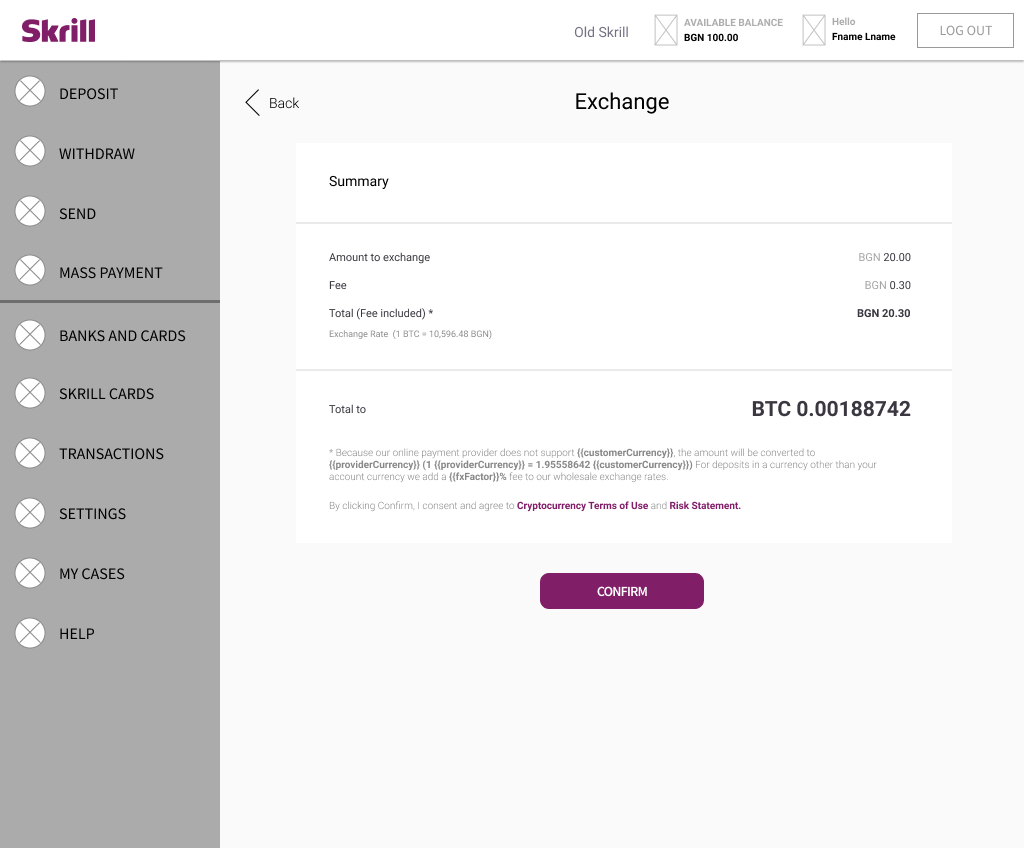The image size is (1024, 848).
Task: Switch to Old Skrill link
Action: tap(601, 32)
